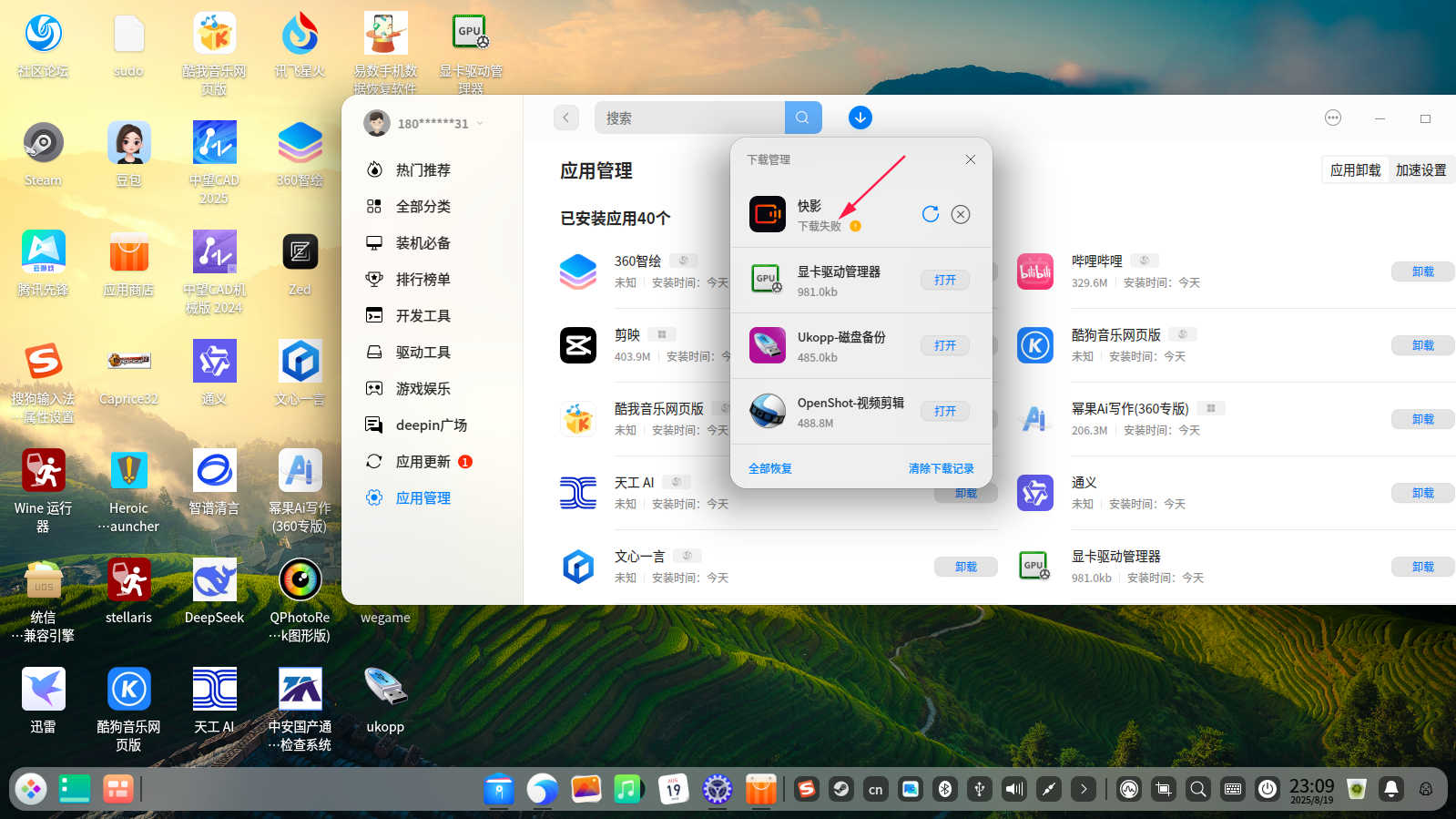The image size is (1456, 819).
Task: Close the 下载管理 popup
Action: pyautogui.click(x=971, y=159)
